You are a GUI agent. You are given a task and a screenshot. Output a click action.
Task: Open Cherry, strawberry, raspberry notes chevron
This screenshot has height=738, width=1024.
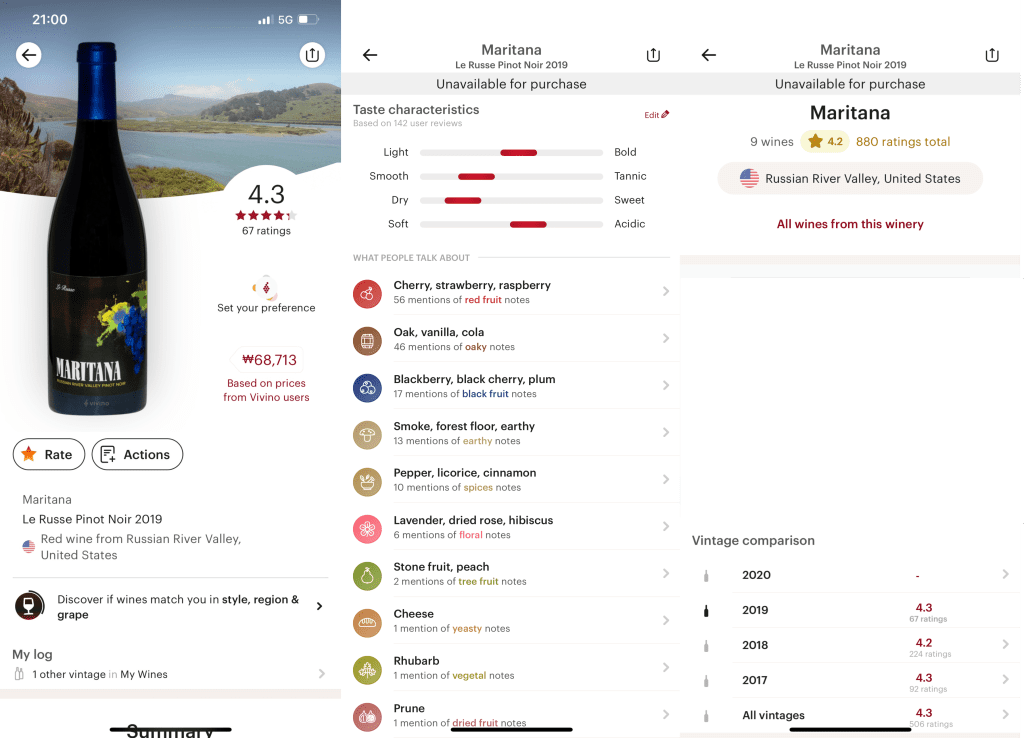click(665, 291)
